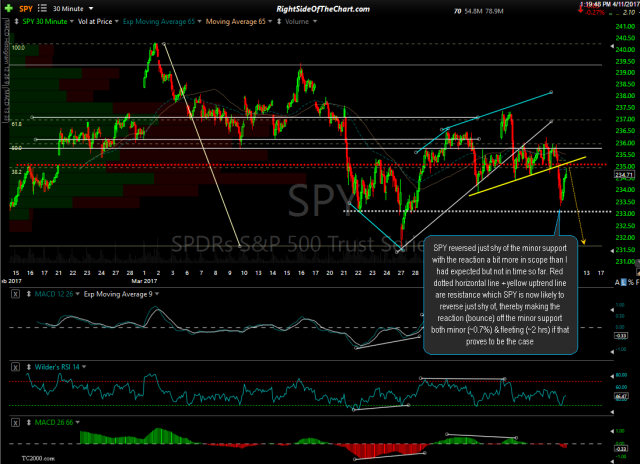The image size is (640, 464).
Task: Click the orange SPY ticker symbol
Action: pyautogui.click(x=26, y=9)
